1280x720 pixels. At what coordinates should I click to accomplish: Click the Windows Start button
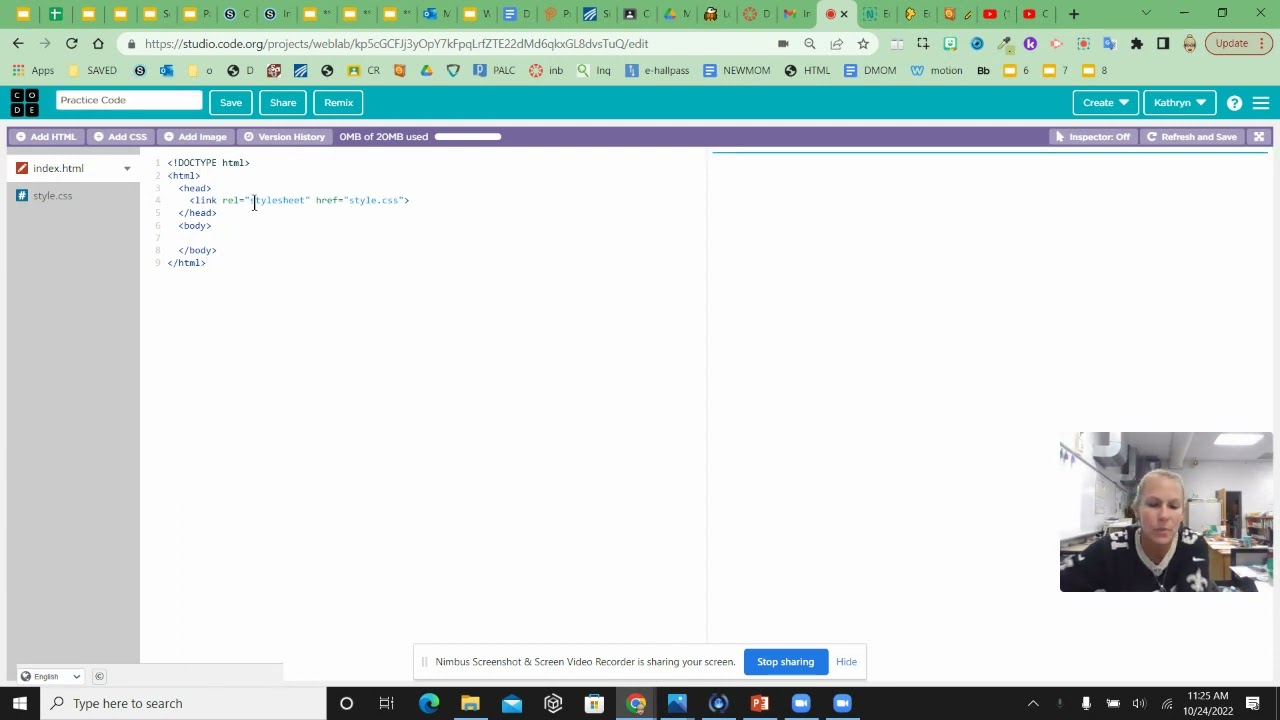click(20, 703)
